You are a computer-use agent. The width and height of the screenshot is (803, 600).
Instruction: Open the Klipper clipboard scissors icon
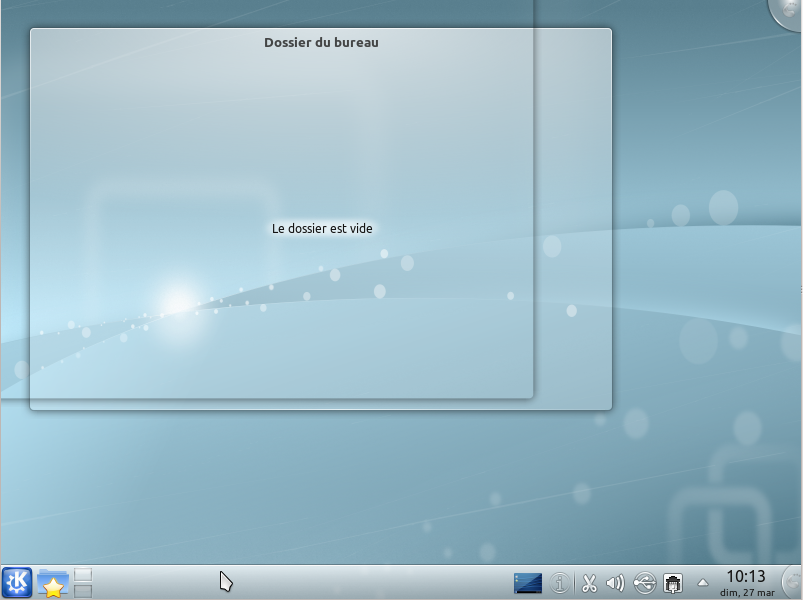(589, 583)
